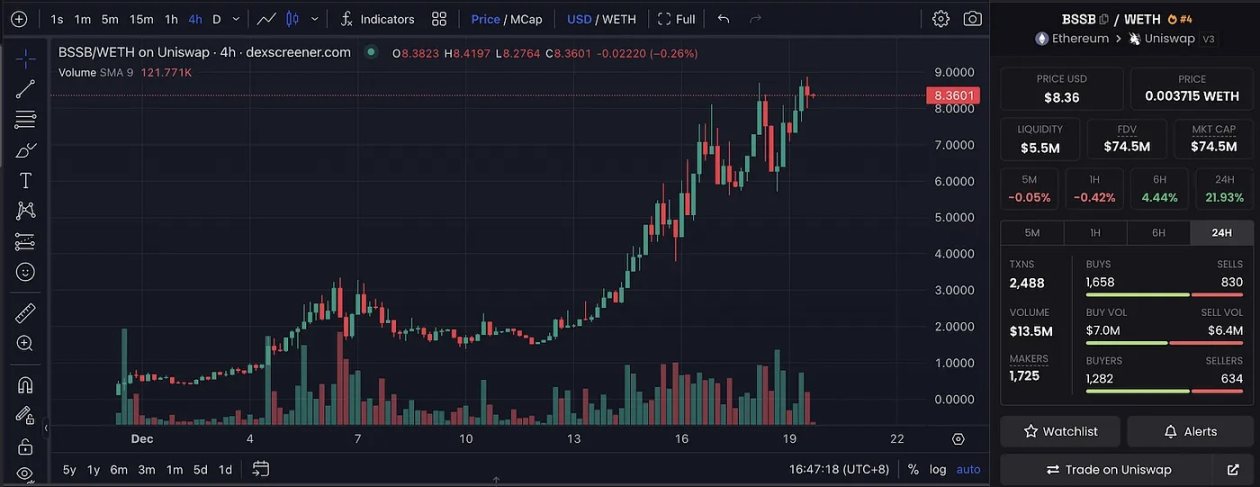Select the 15m timeframe
Image resolution: width=1260 pixels, height=487 pixels.
point(141,19)
